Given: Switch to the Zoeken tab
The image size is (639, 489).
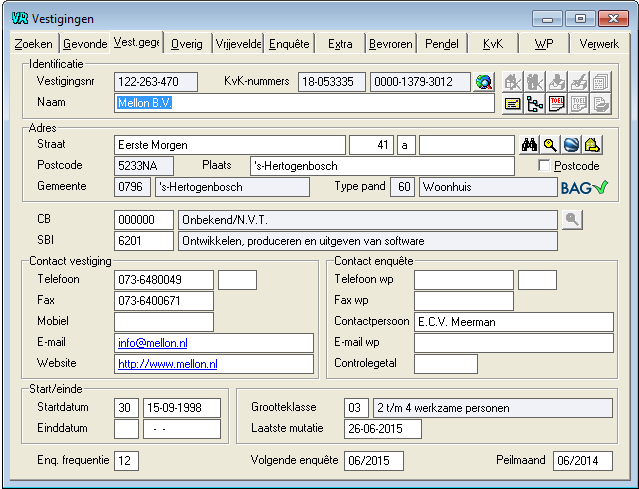Looking at the screenshot, I should (33, 44).
